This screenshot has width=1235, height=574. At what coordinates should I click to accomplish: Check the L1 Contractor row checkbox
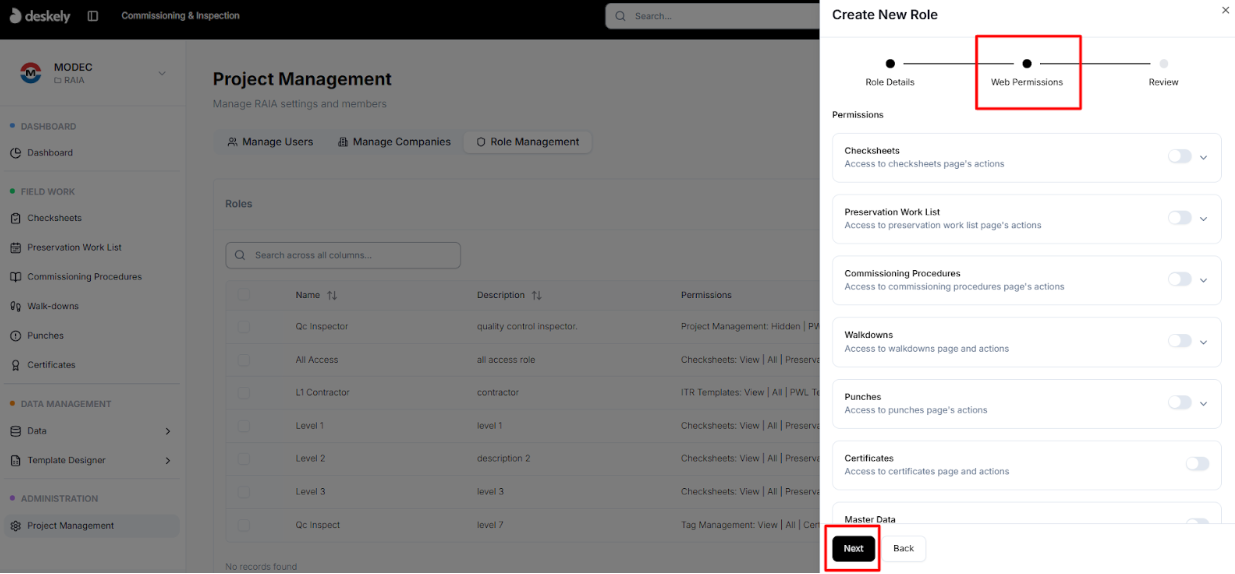[244, 393]
